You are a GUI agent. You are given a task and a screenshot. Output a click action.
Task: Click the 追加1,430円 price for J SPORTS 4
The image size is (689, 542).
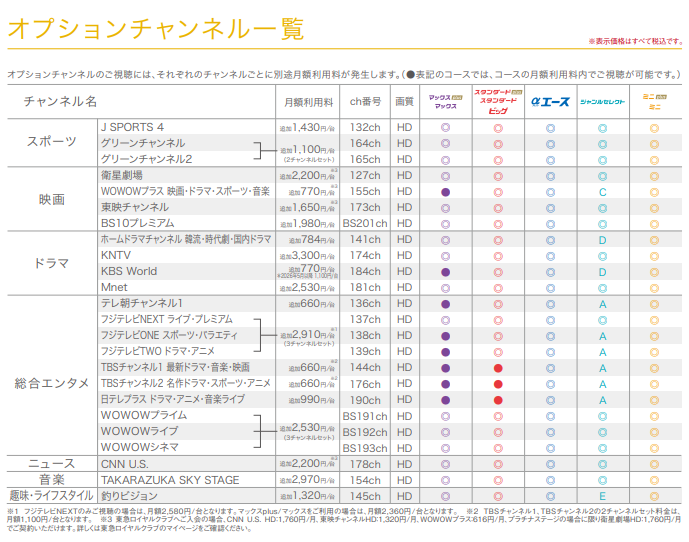pos(307,127)
